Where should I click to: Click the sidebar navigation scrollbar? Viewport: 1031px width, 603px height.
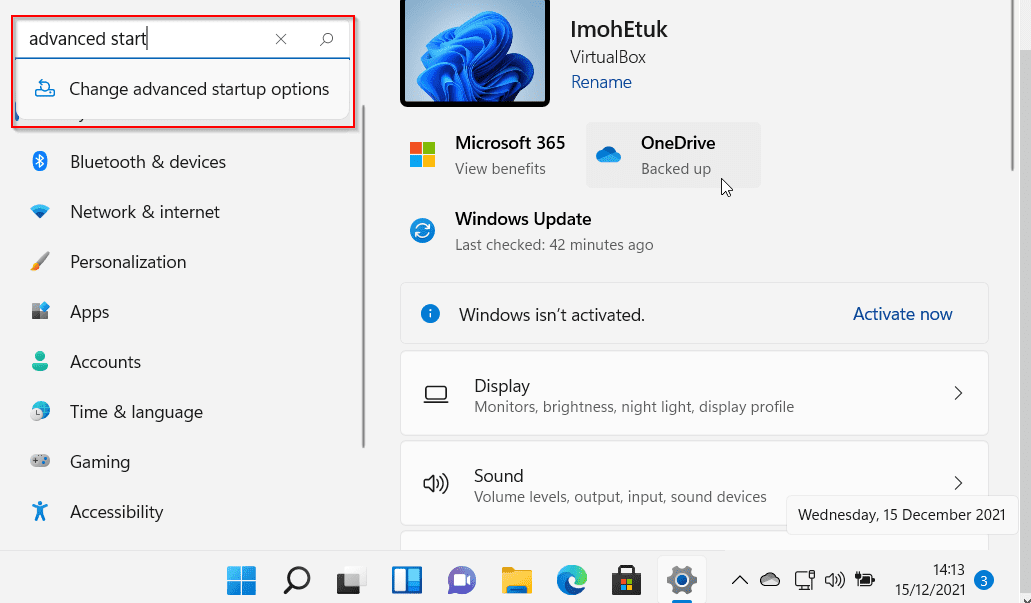(x=363, y=276)
